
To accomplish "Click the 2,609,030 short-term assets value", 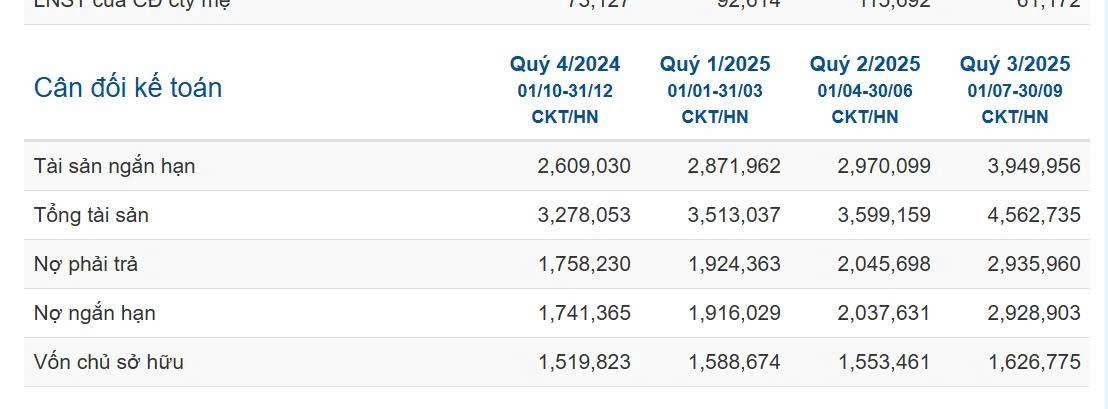I will (x=584, y=166).
